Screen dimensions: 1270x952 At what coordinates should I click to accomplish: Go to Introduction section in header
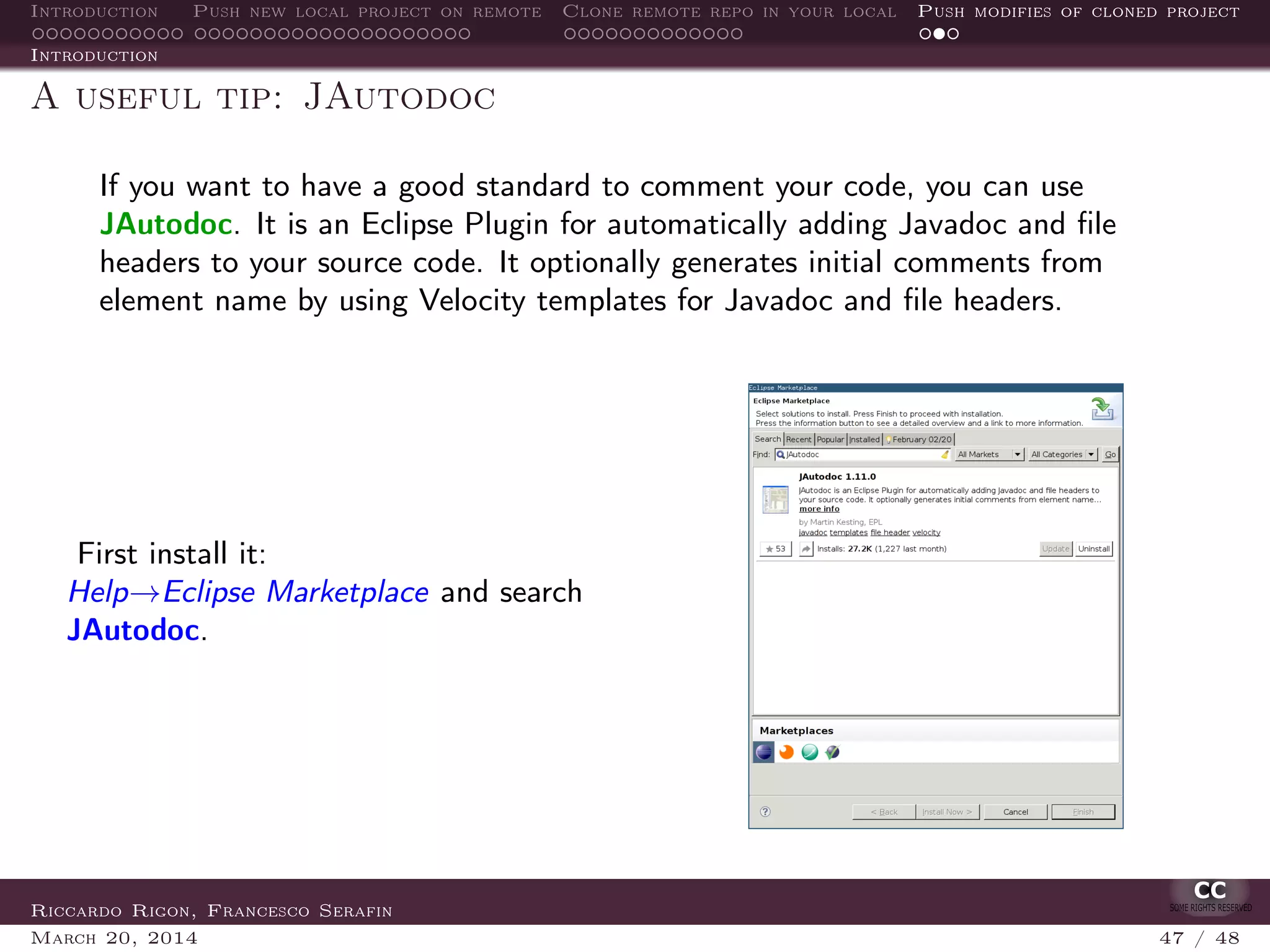click(x=94, y=12)
